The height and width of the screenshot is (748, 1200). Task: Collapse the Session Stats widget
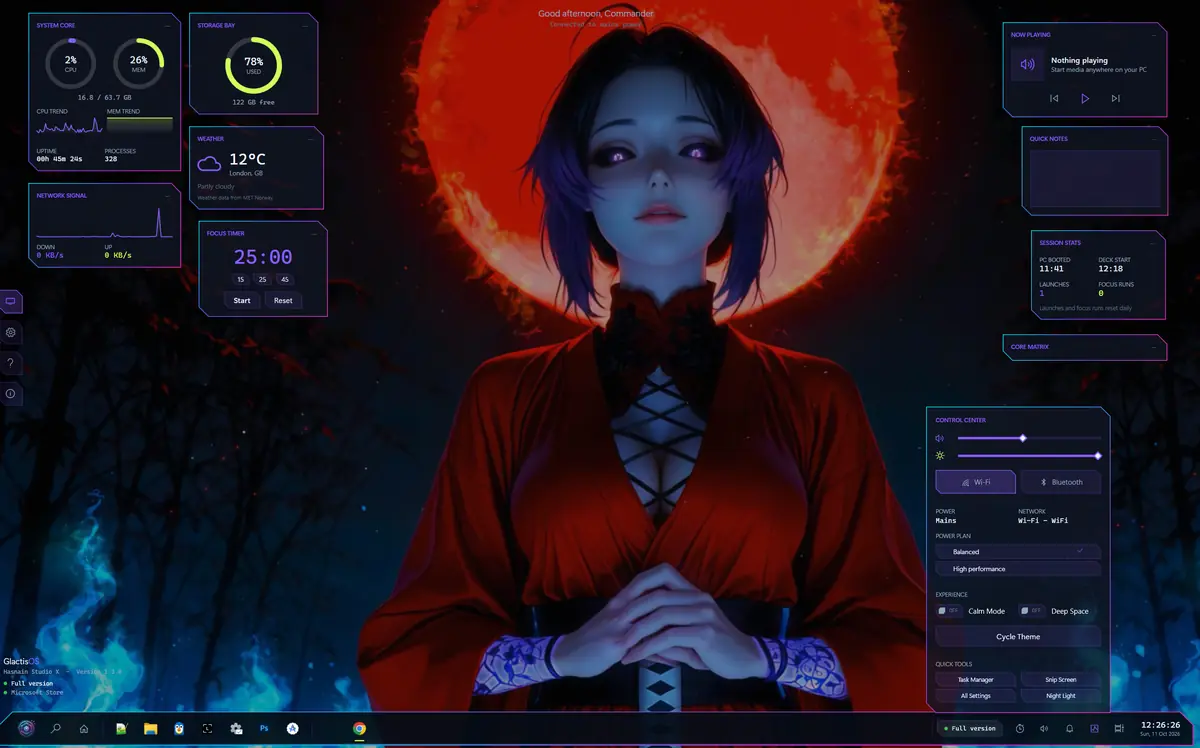(x=1153, y=243)
